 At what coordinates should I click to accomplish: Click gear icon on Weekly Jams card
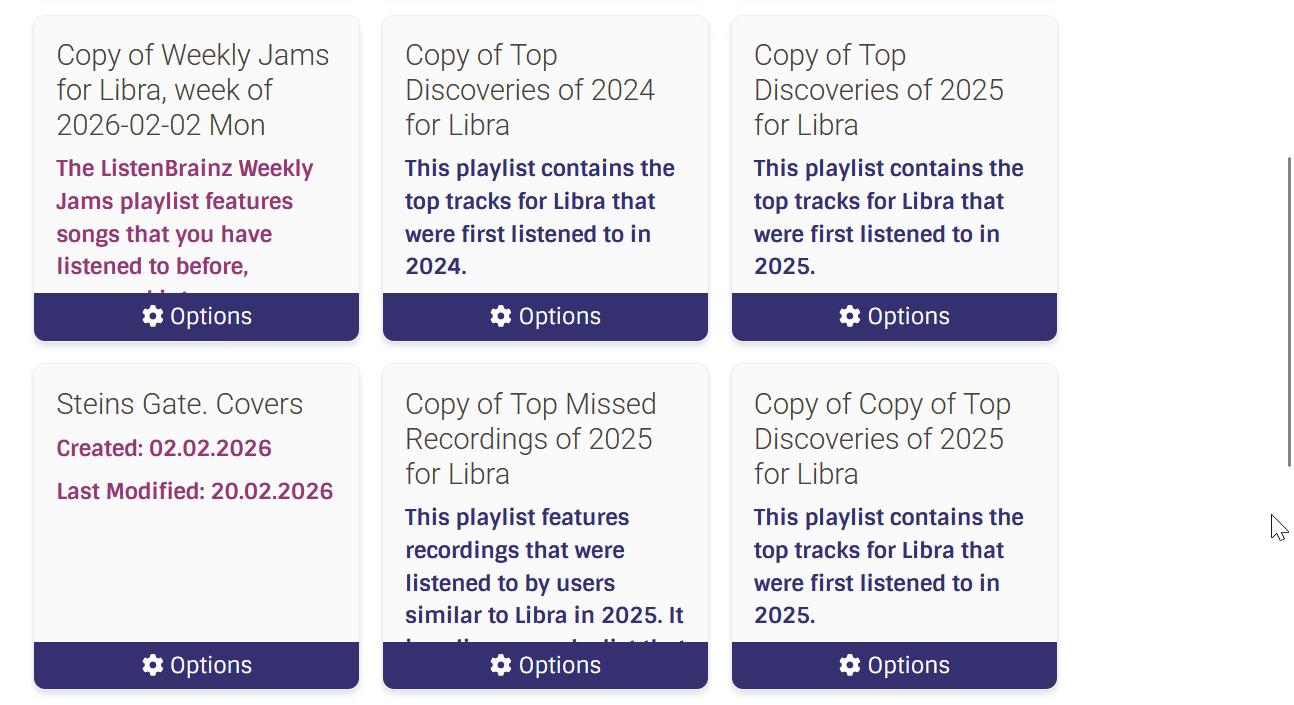point(152,316)
